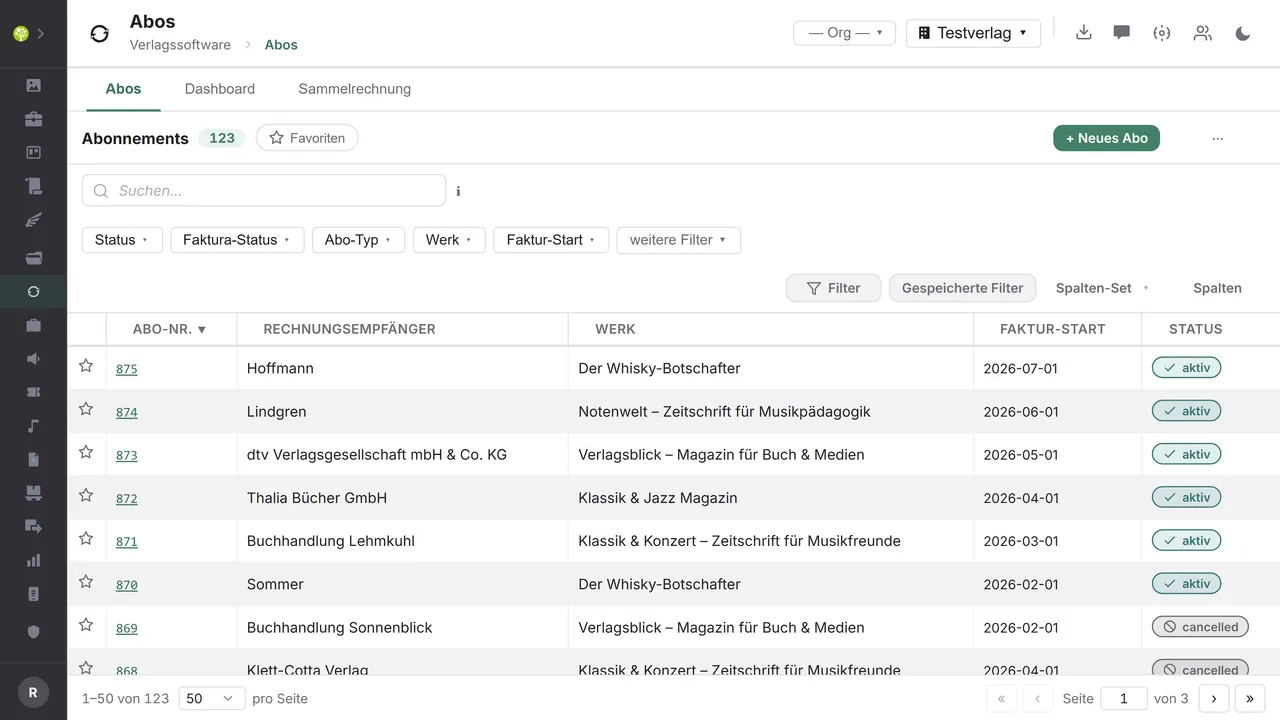Open the Org dropdown
The width and height of the screenshot is (1280, 720).
point(844,33)
